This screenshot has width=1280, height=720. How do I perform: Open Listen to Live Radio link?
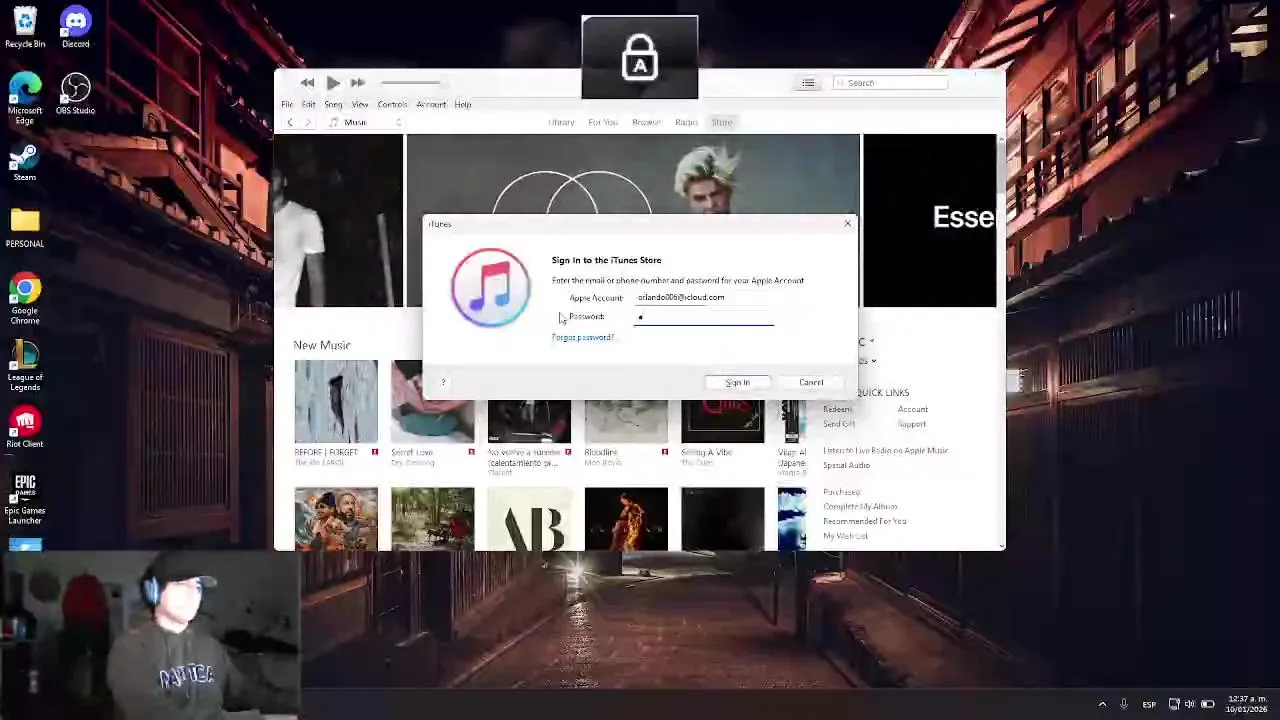point(886,450)
